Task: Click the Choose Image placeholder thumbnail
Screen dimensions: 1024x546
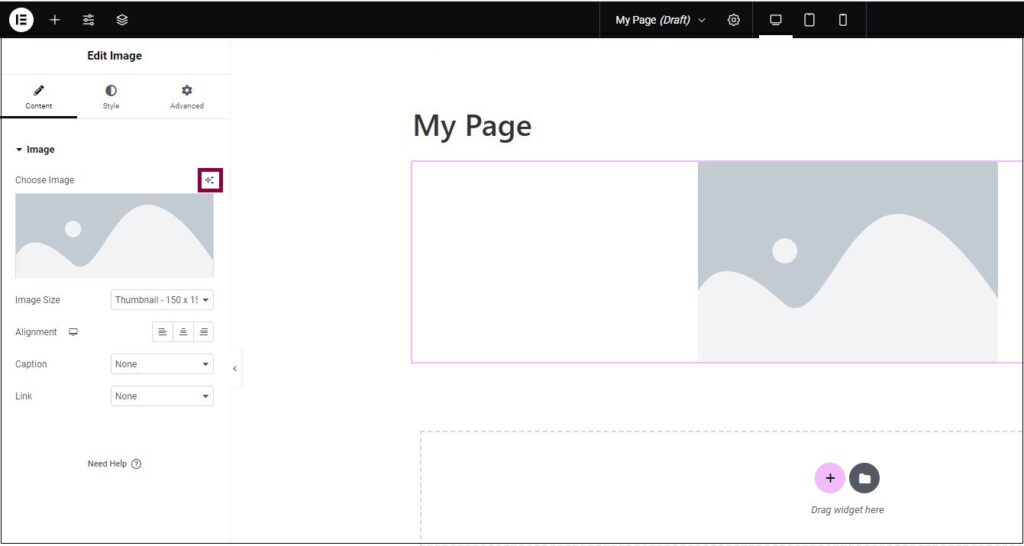Action: tap(114, 236)
